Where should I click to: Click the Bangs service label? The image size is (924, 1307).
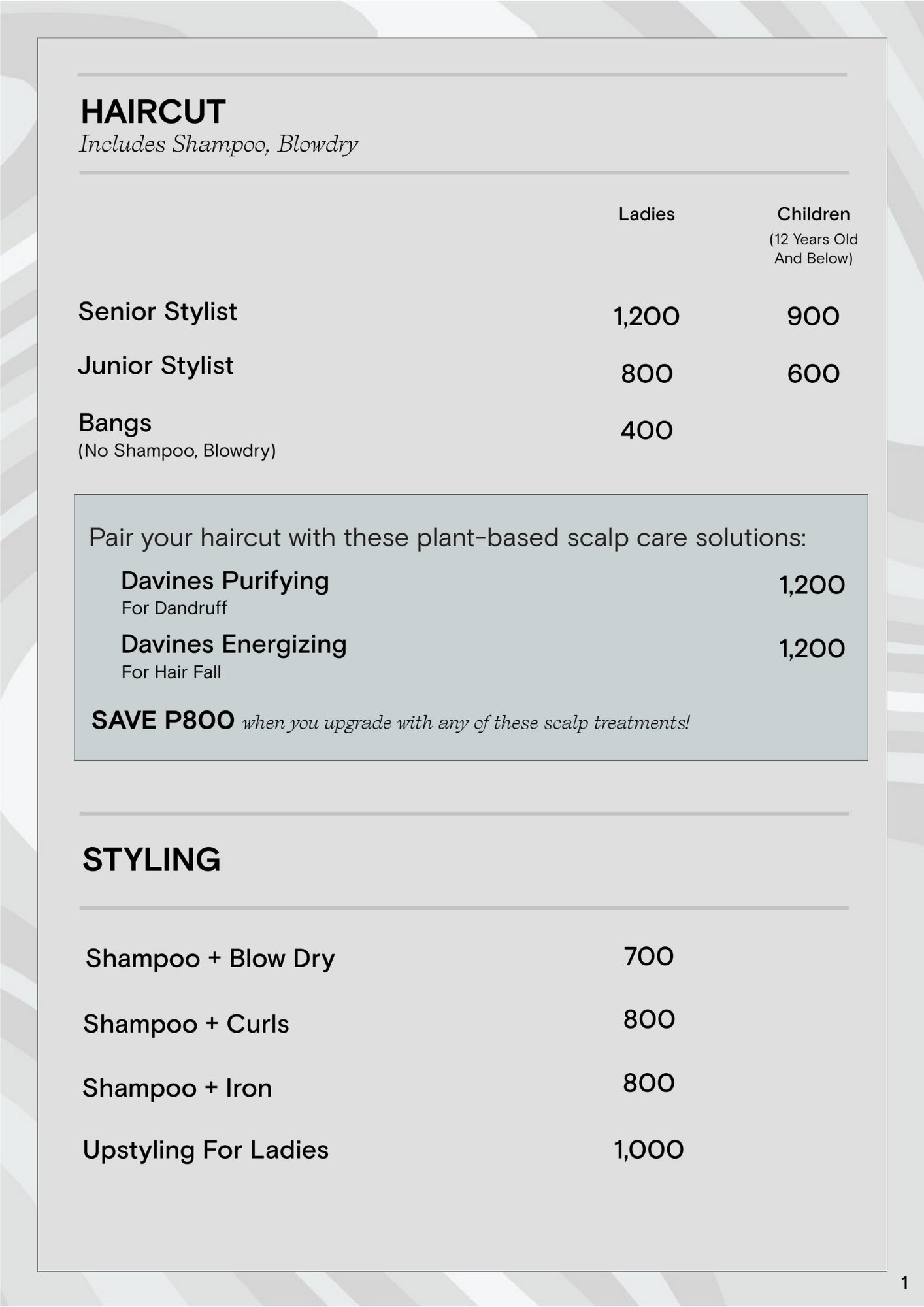click(115, 423)
